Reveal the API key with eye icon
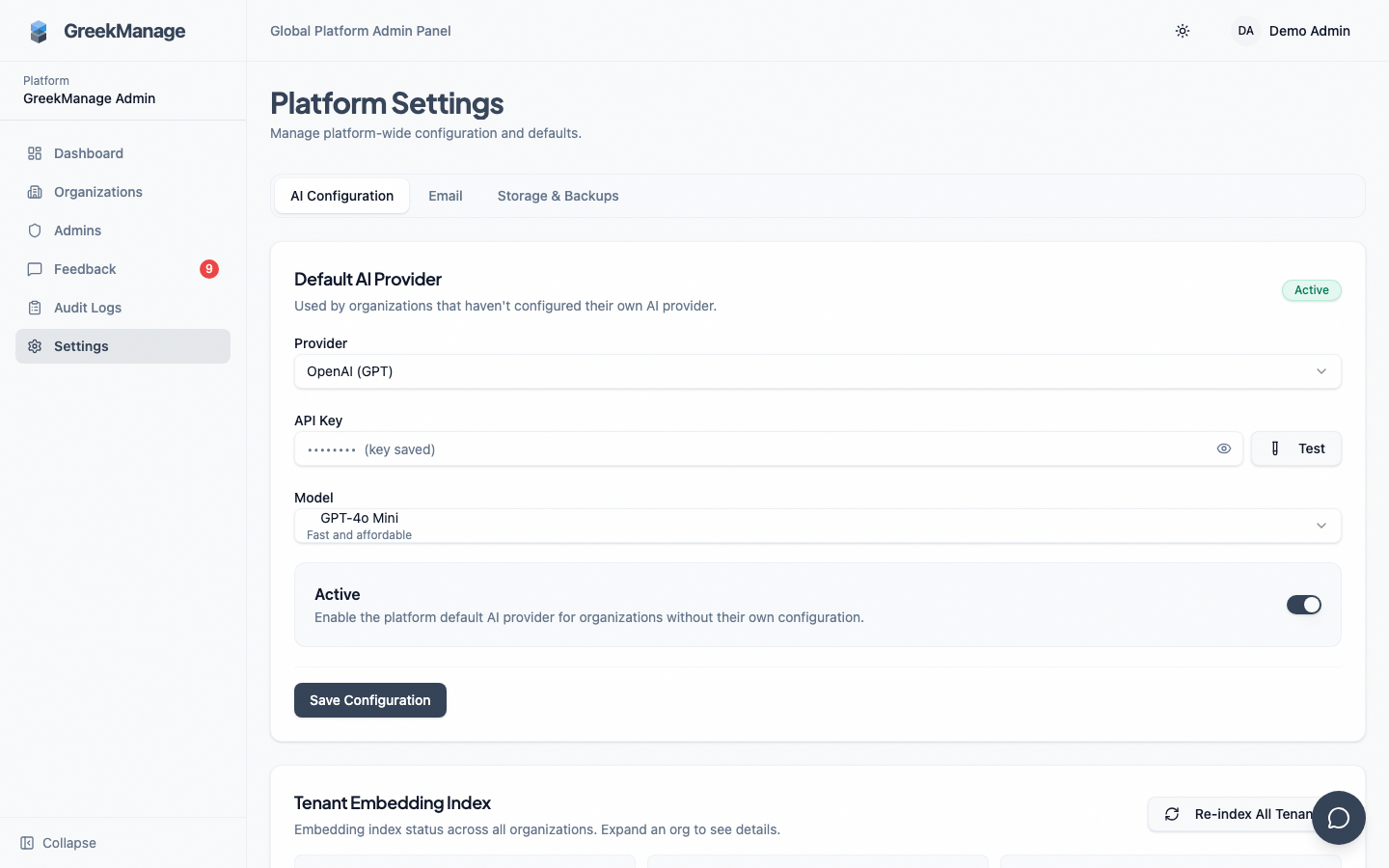 tap(1224, 448)
